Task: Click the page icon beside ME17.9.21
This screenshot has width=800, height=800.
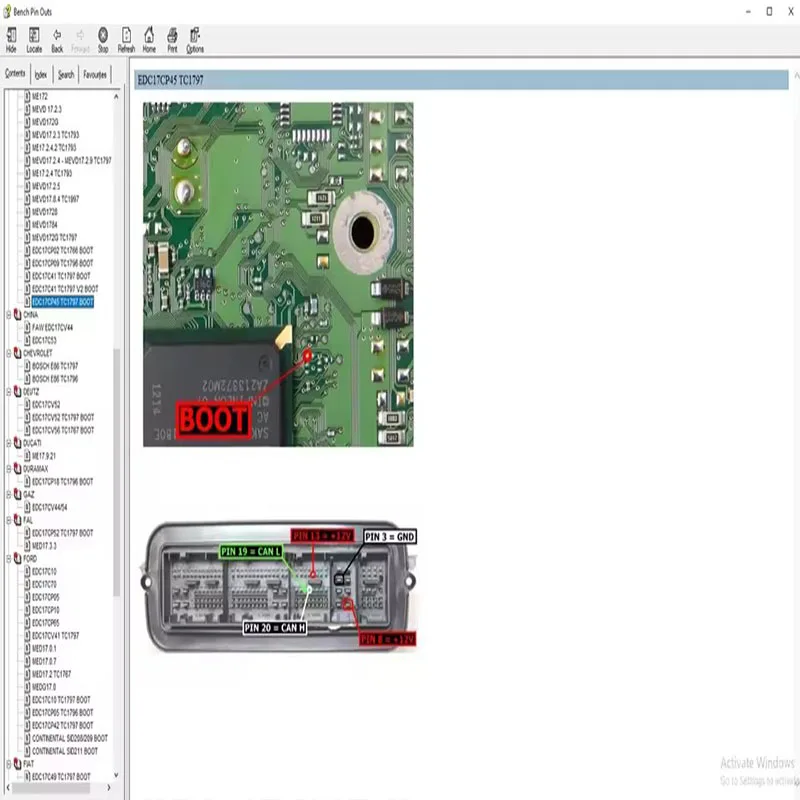Action: tap(28, 454)
